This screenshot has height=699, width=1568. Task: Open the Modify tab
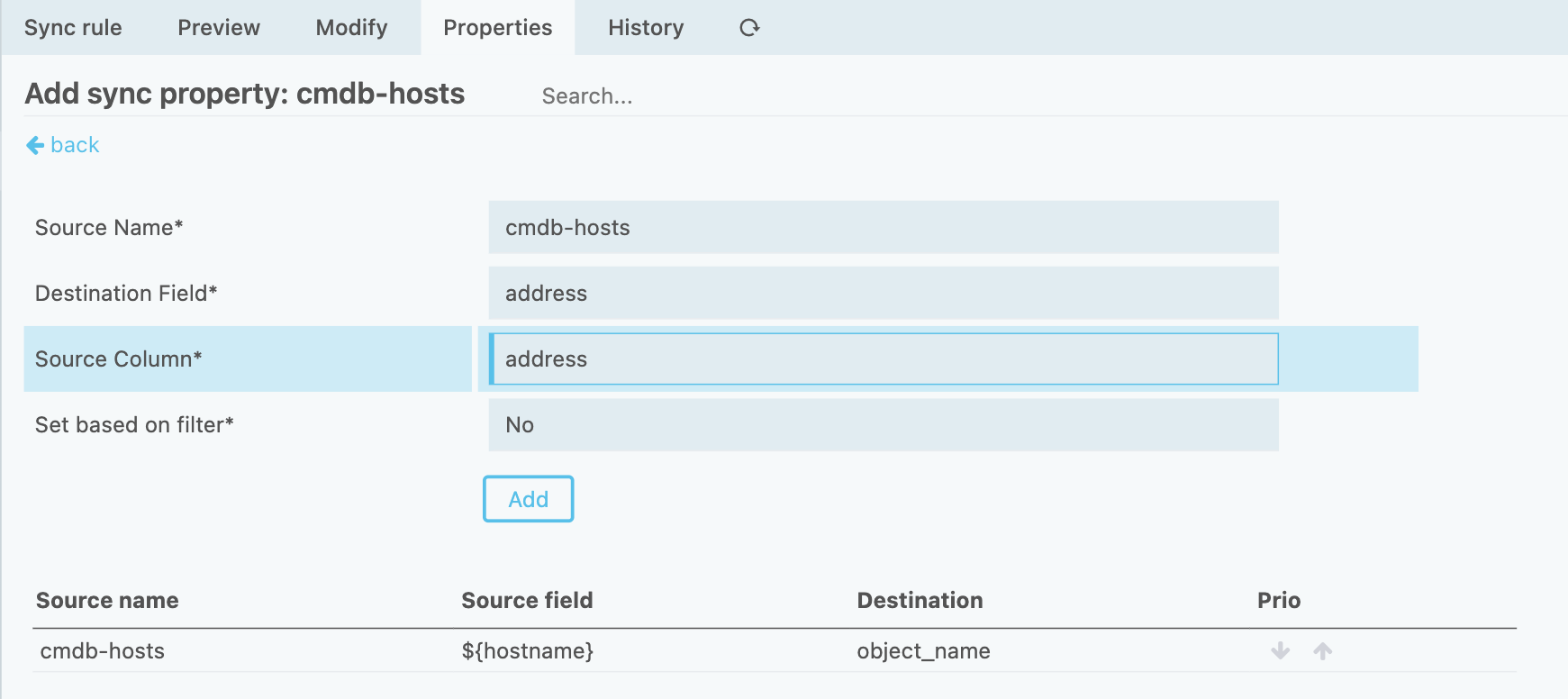coord(352,27)
